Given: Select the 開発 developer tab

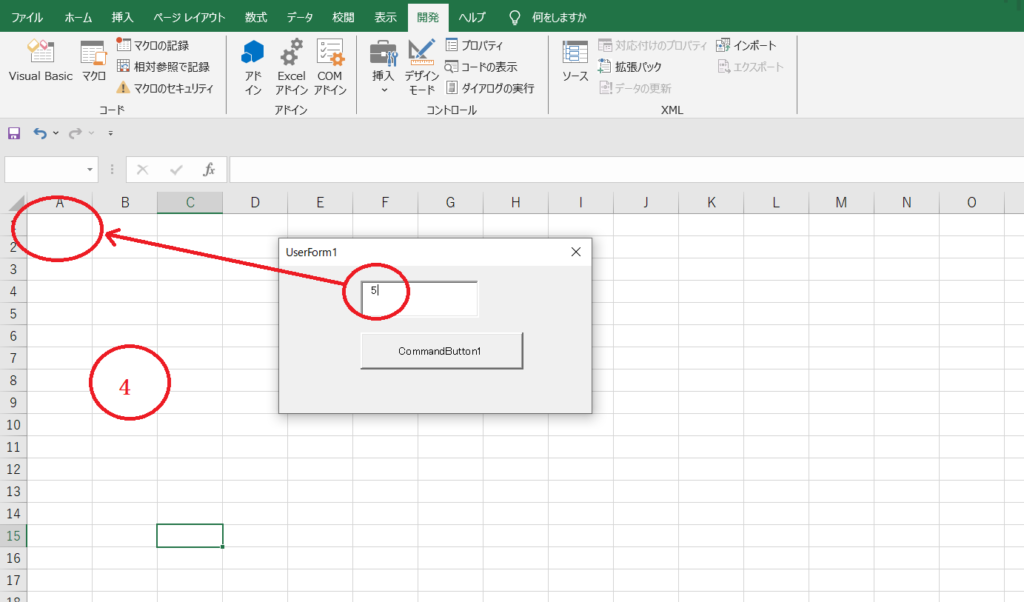Looking at the screenshot, I should click(428, 17).
